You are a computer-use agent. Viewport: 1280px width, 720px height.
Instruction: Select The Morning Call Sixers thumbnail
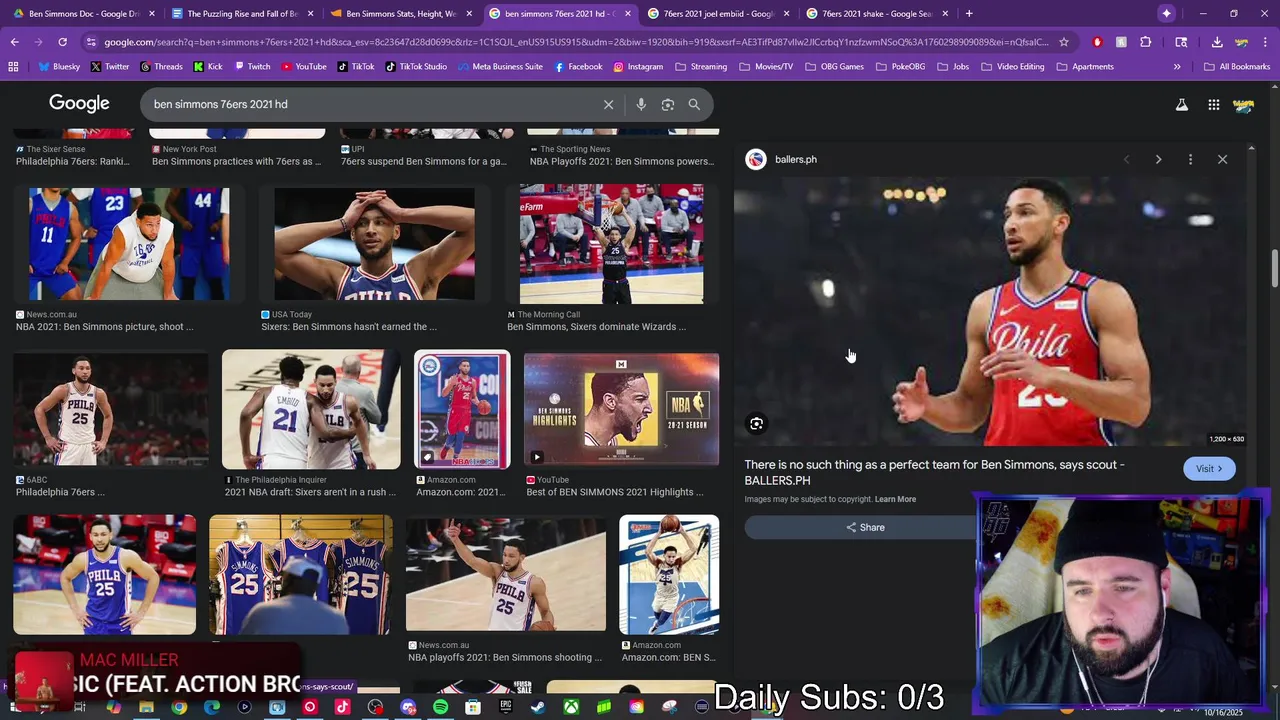611,244
